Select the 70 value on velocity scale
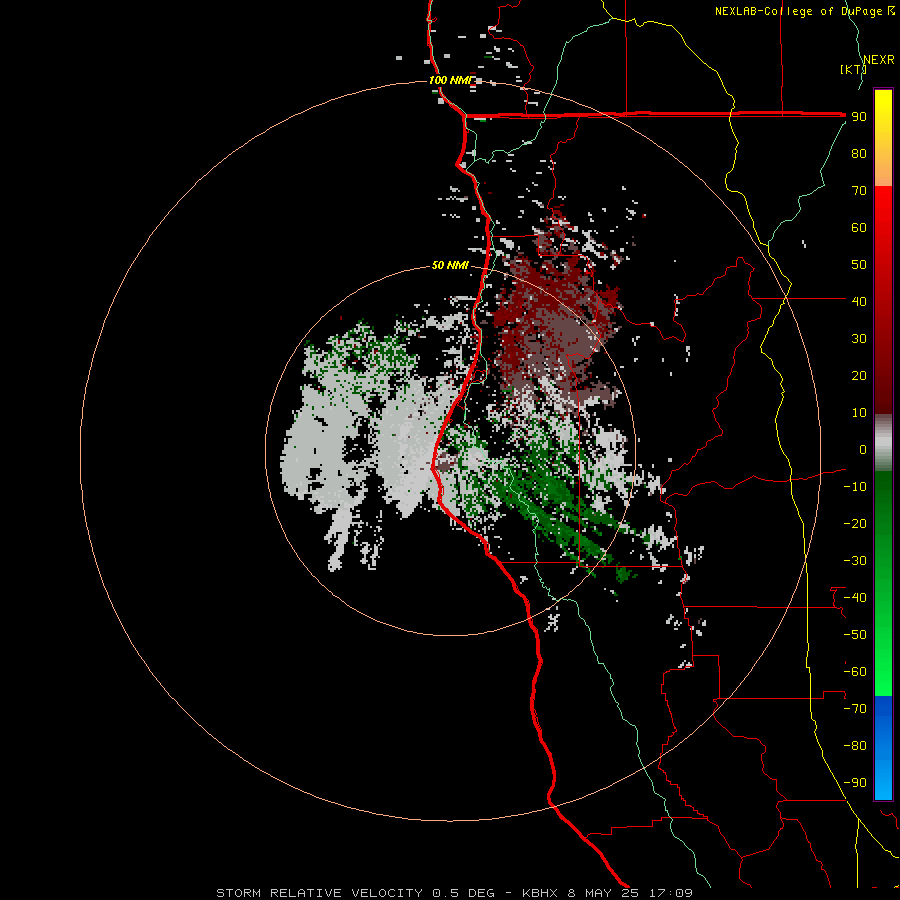The width and height of the screenshot is (900, 900). click(859, 191)
